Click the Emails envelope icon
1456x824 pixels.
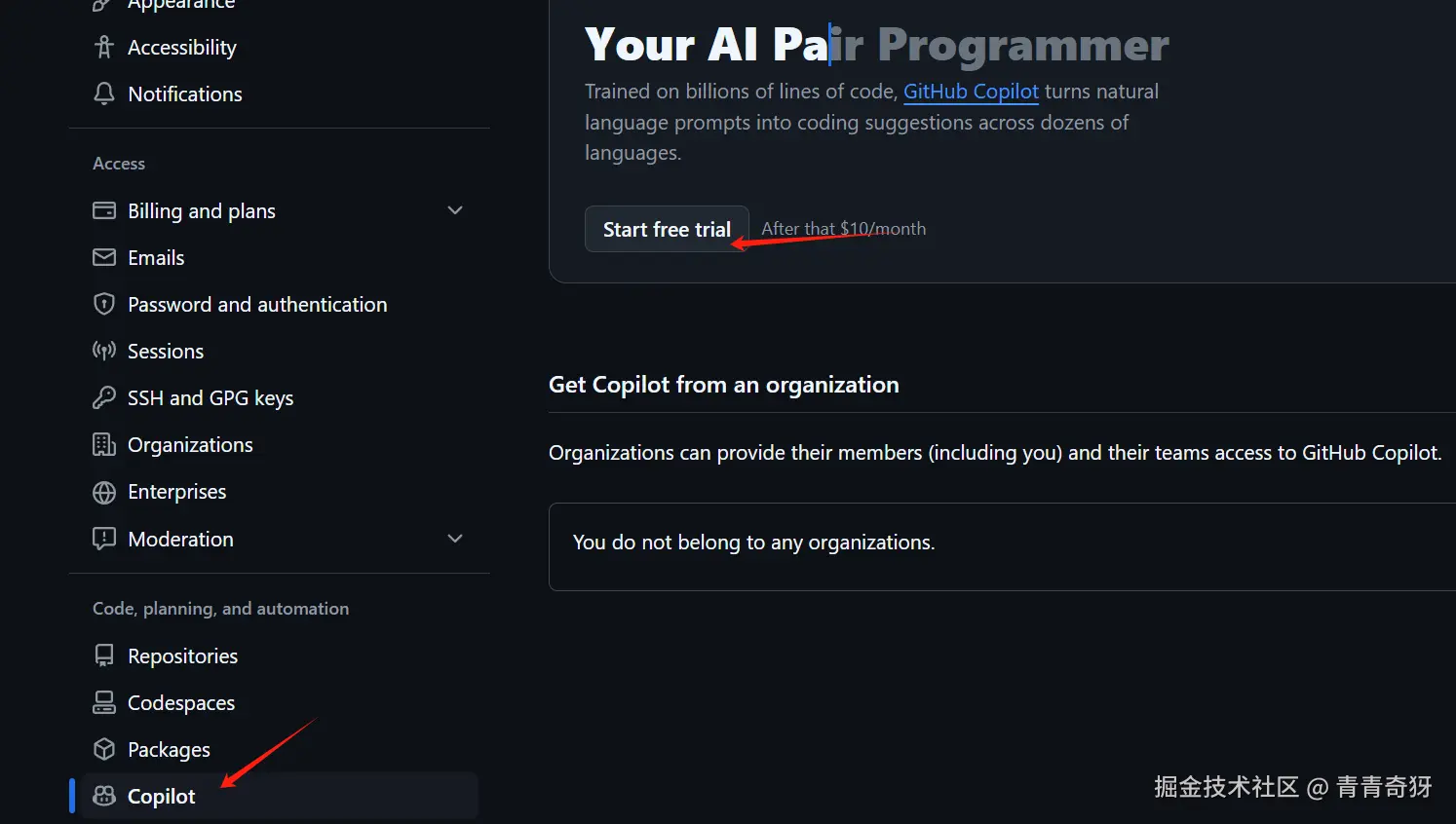click(x=104, y=257)
